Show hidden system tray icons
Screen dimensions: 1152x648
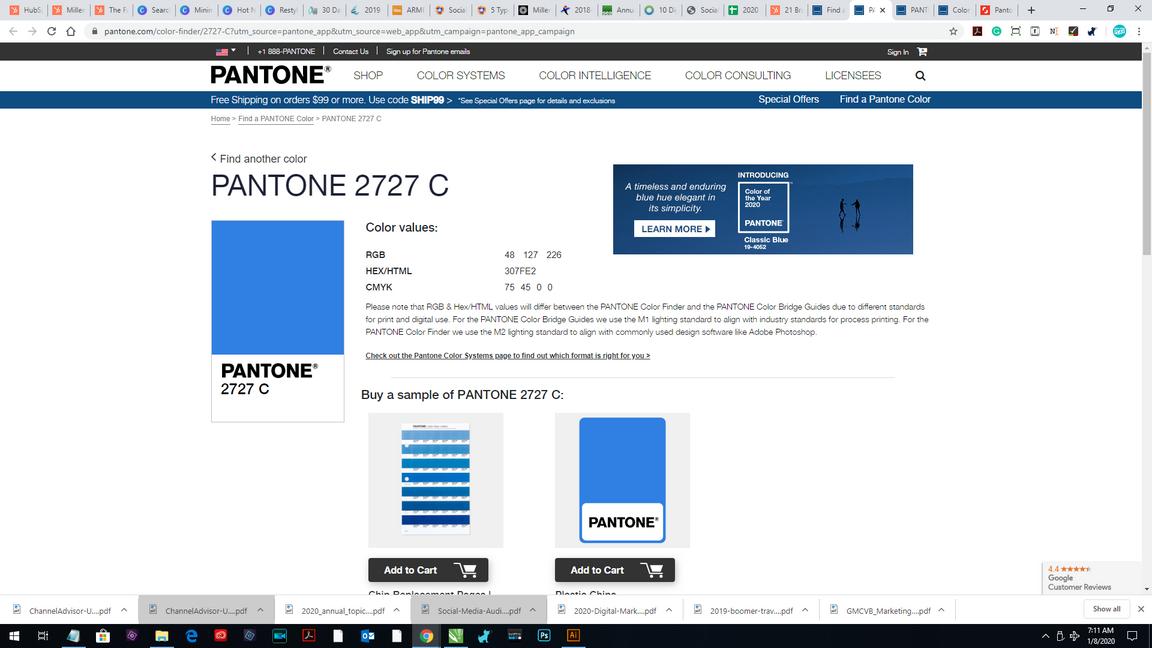(x=1045, y=636)
